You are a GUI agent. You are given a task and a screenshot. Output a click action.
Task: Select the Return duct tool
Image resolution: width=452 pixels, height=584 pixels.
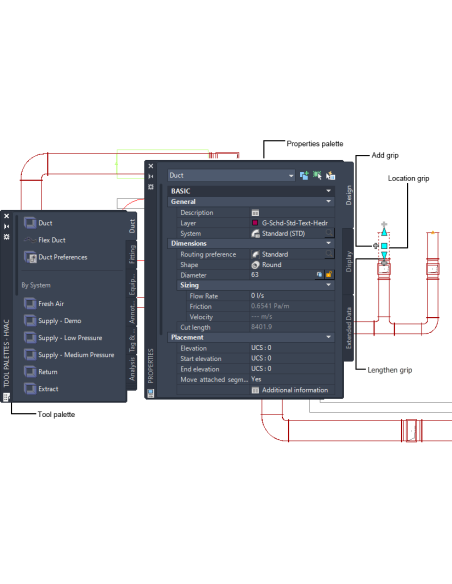[x=41, y=372]
